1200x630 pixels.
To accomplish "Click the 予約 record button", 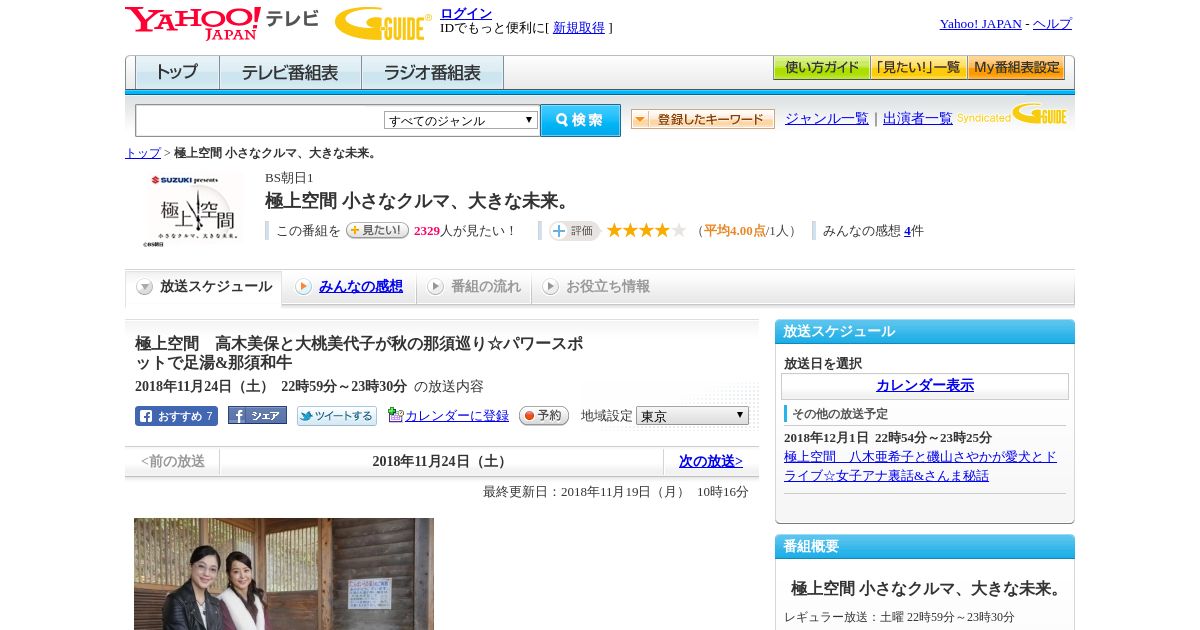I will pyautogui.click(x=544, y=416).
